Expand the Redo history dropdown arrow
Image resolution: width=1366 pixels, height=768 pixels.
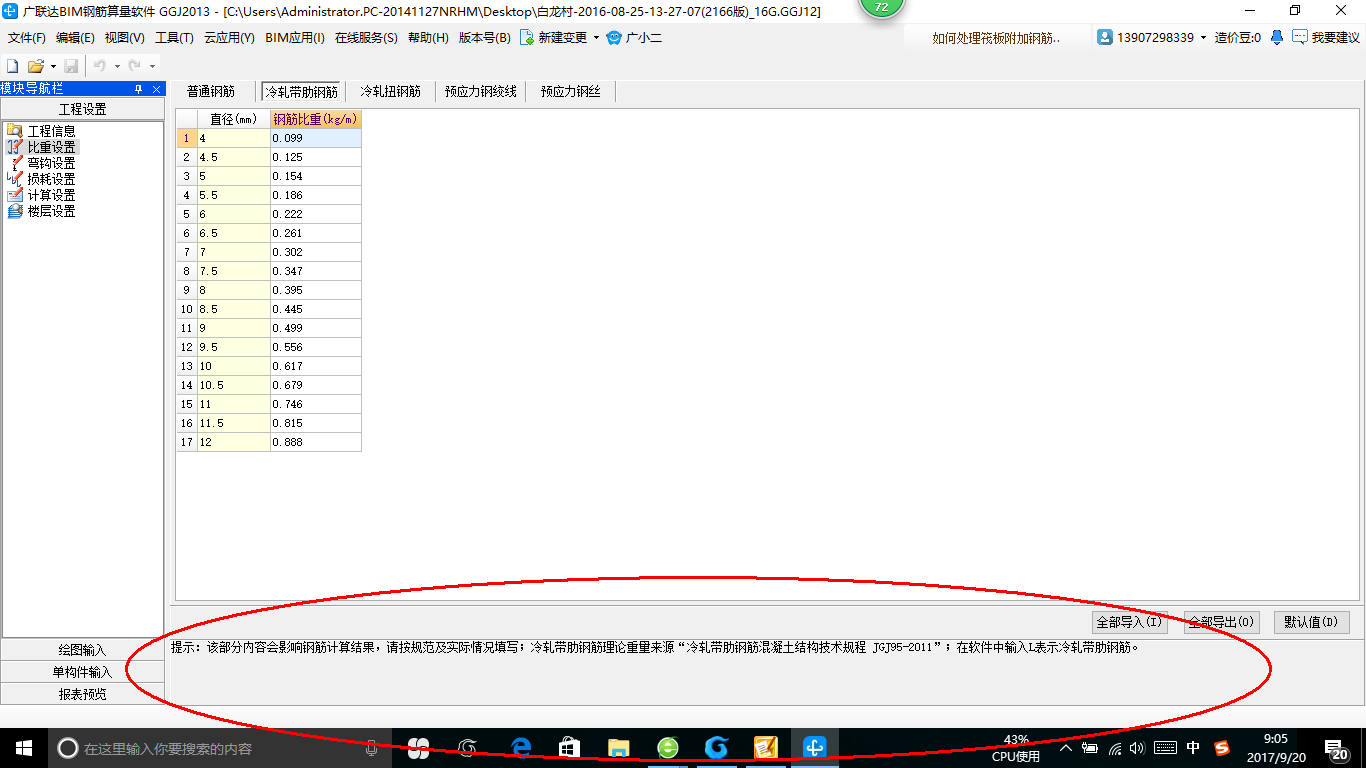click(152, 67)
